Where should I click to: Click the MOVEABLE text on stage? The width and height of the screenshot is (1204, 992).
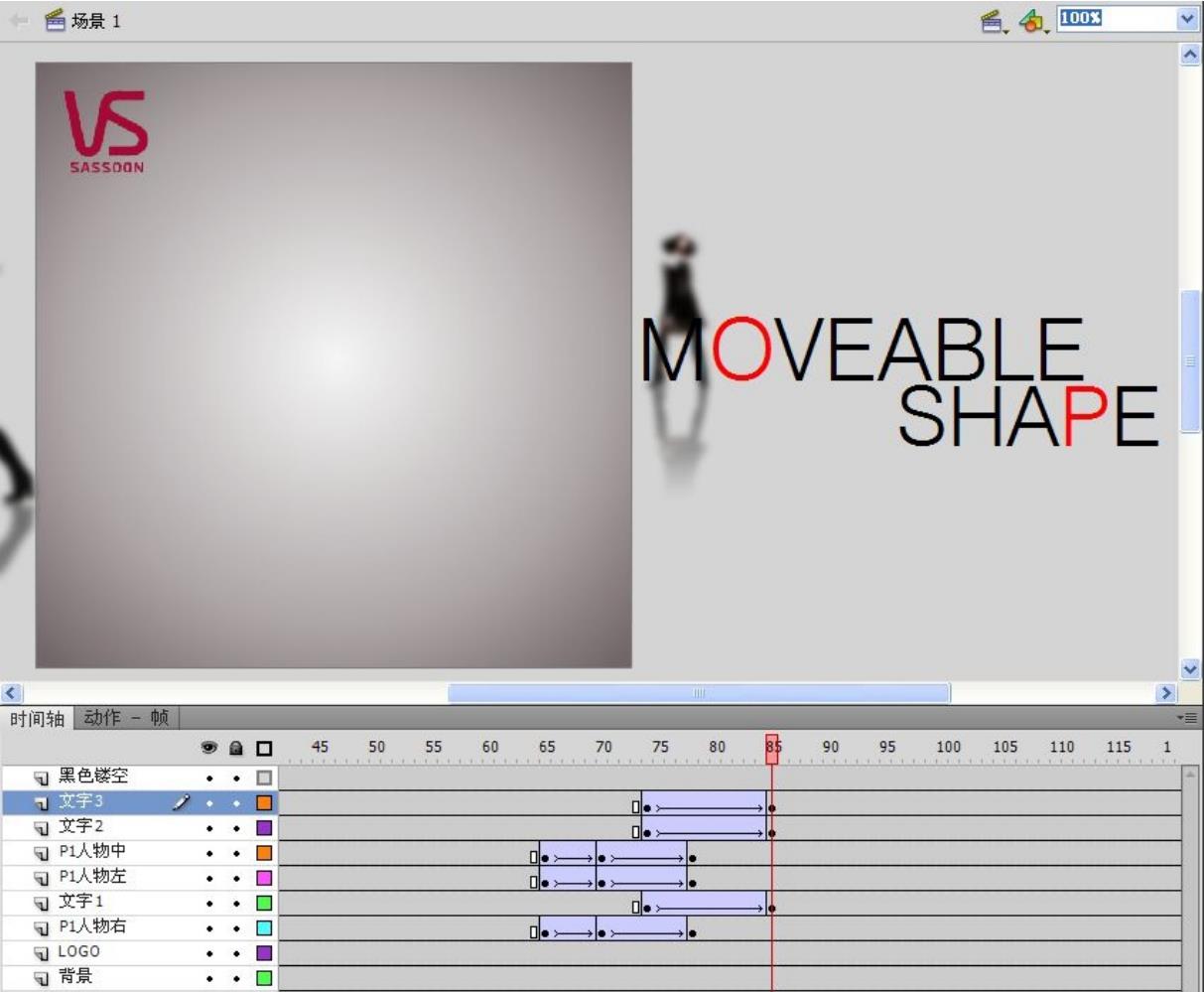[862, 351]
